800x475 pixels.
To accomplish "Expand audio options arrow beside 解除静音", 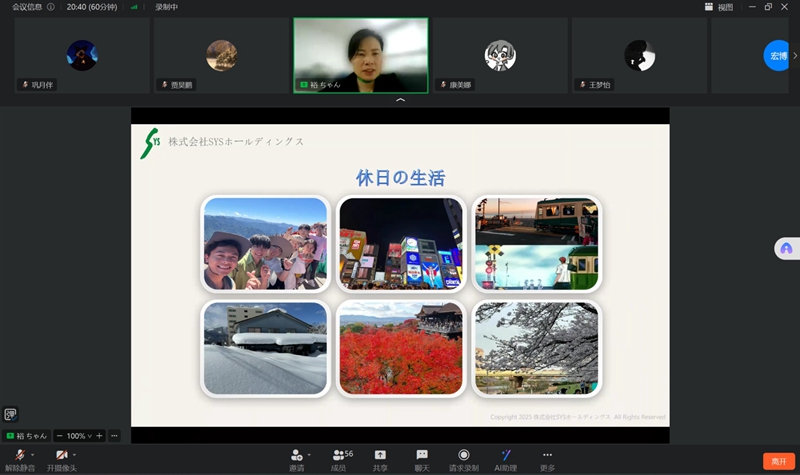I will coord(32,455).
